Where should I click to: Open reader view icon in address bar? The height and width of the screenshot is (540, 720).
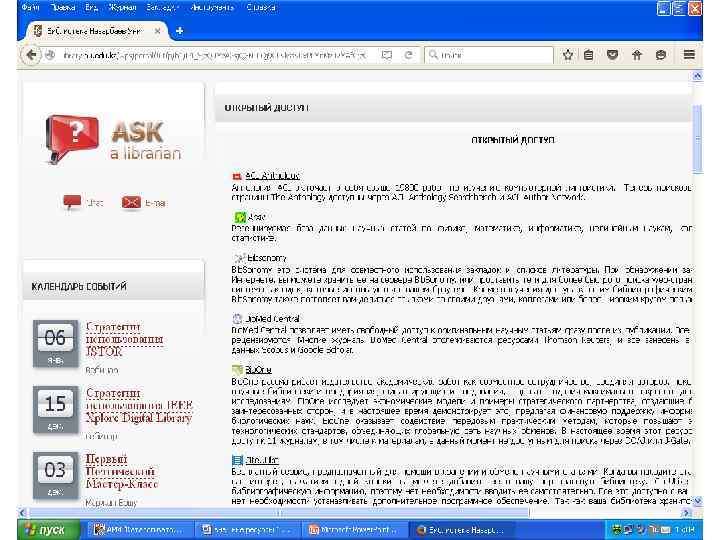pyautogui.click(x=387, y=55)
